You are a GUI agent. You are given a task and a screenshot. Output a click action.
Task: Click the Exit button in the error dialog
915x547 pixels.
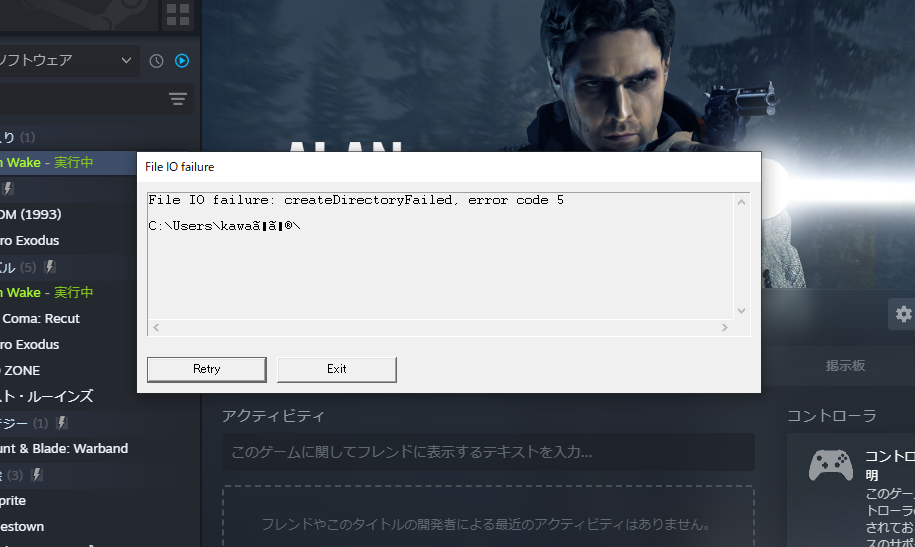(337, 370)
